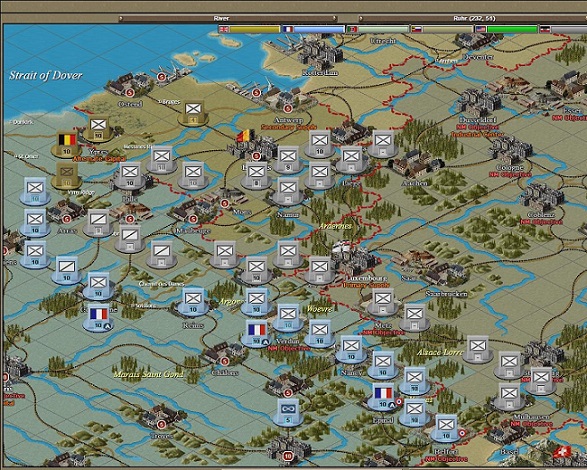Viewport: 587px width, 470px height.
Task: Click the USA flag in the top bar
Action: coord(481,29)
